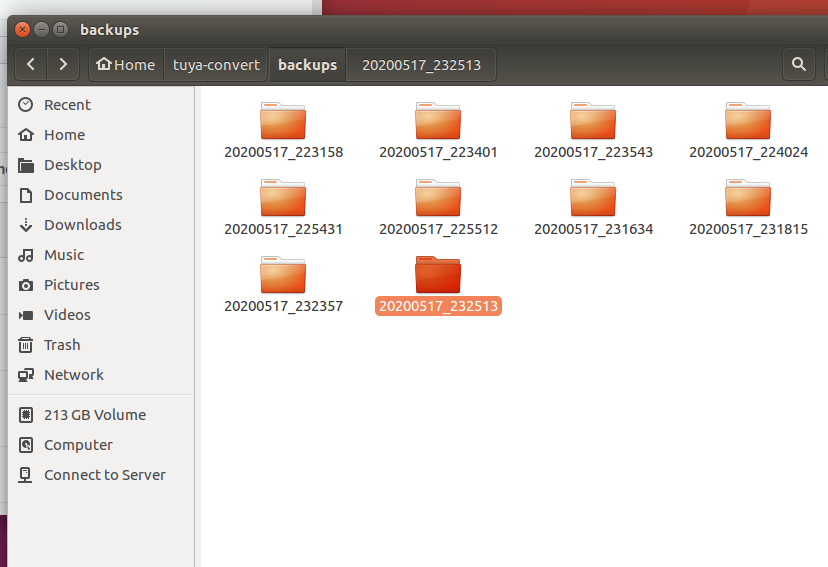828x567 pixels.
Task: Select folder icon 20200517_232357
Action: tap(283, 275)
